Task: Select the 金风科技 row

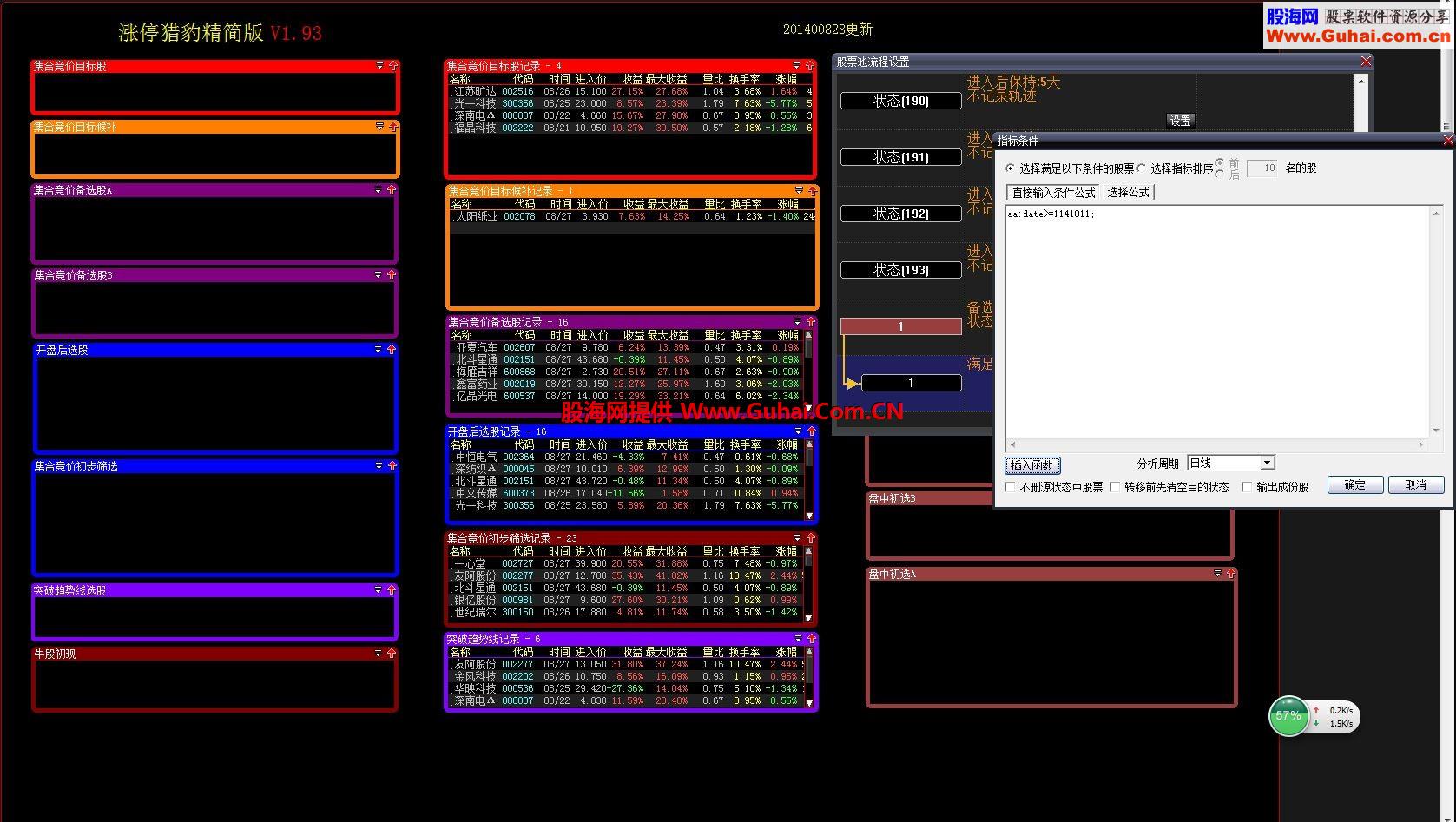Action: point(627,676)
